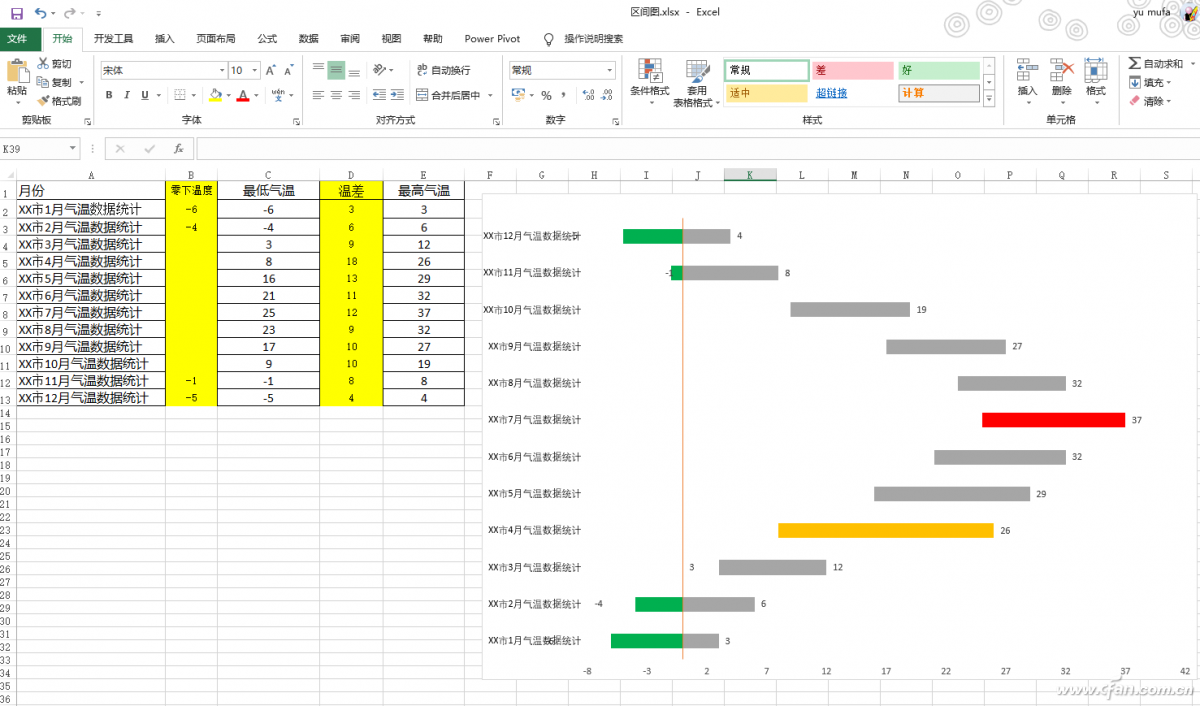1200x706 pixels.
Task: Click in the formula bar input
Action: [697, 149]
